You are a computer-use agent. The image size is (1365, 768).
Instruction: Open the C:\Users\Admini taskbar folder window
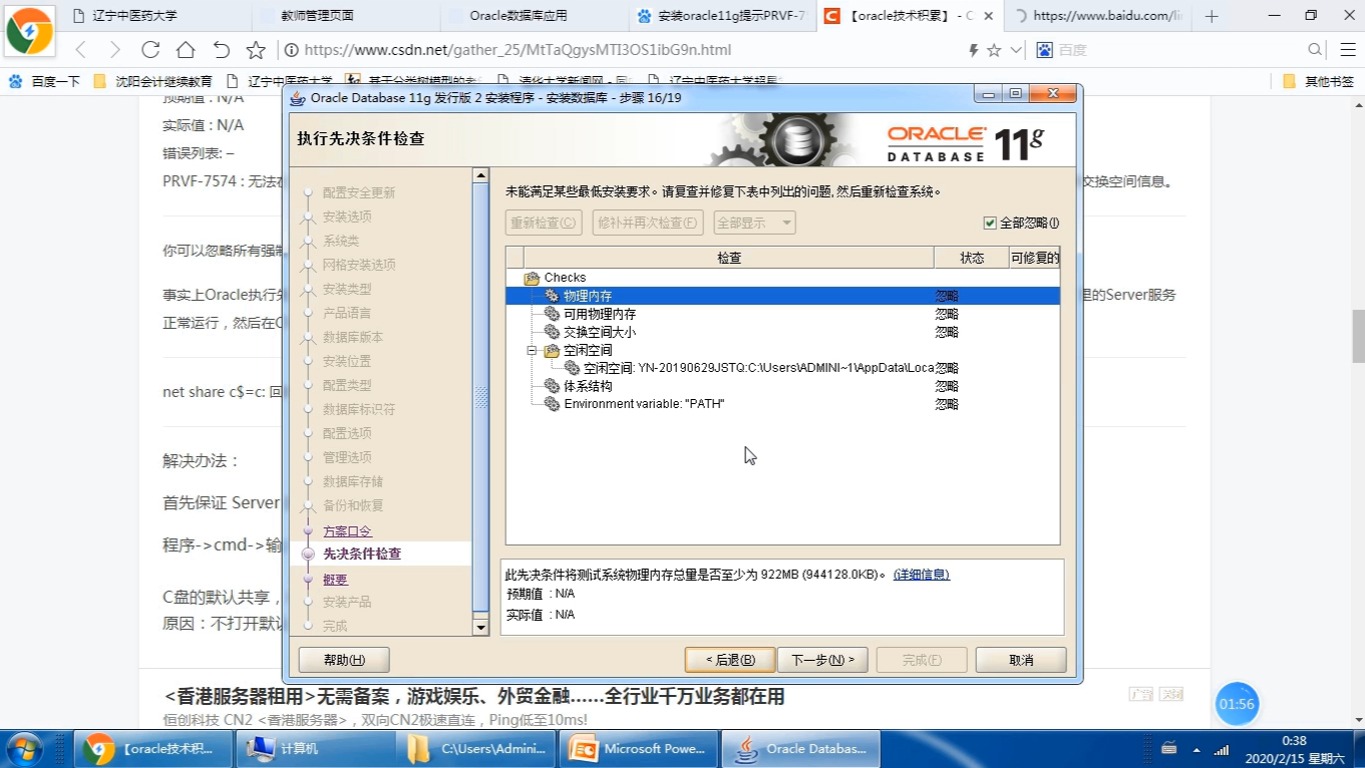(477, 748)
